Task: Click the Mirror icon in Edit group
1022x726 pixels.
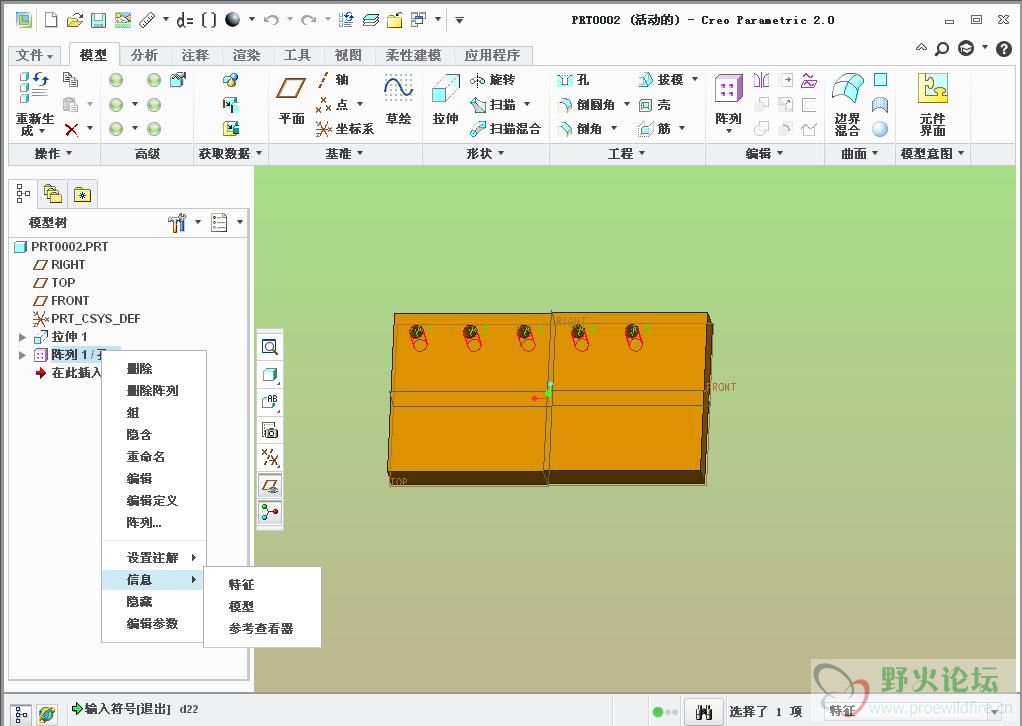Action: 761,80
